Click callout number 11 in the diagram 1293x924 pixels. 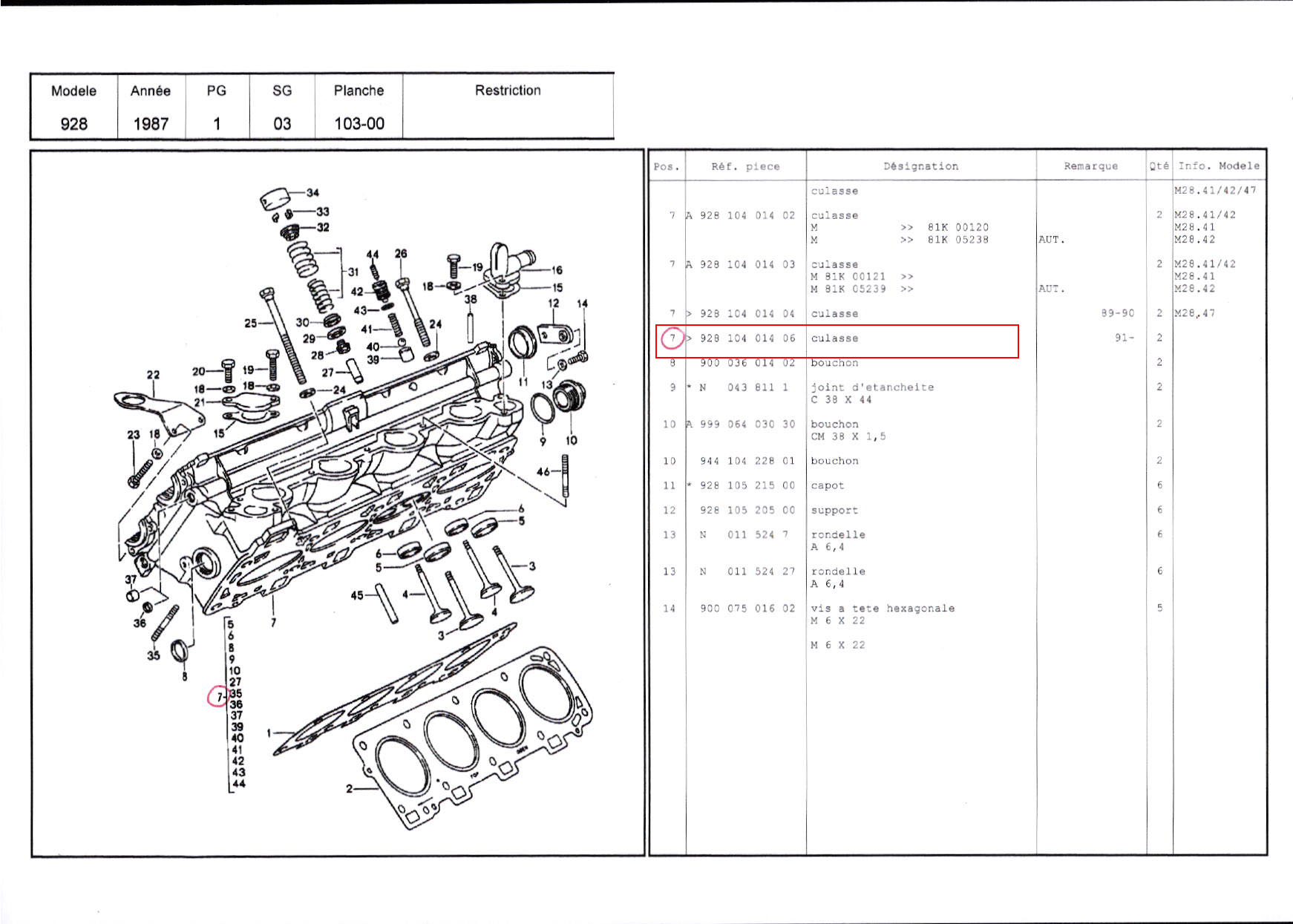(523, 382)
